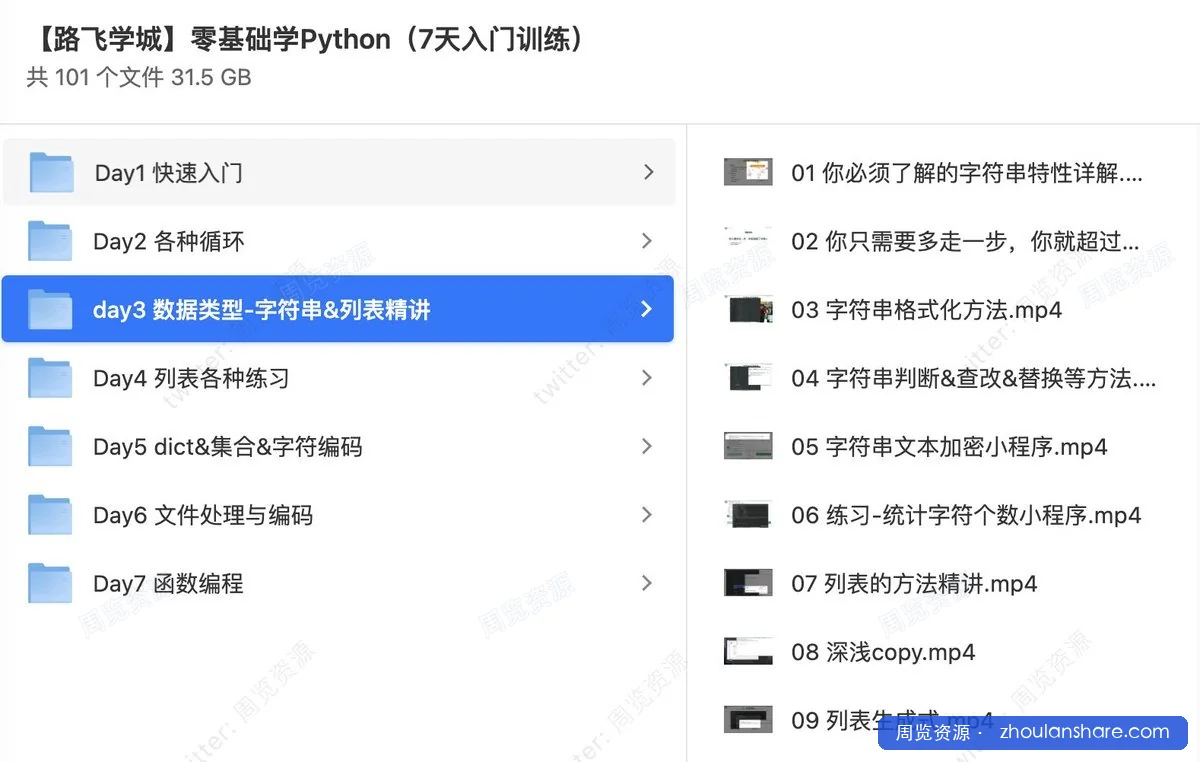The height and width of the screenshot is (762, 1200).
Task: Click file name 01 你必须了解的字符串特性详解
Action: pyautogui.click(x=967, y=173)
